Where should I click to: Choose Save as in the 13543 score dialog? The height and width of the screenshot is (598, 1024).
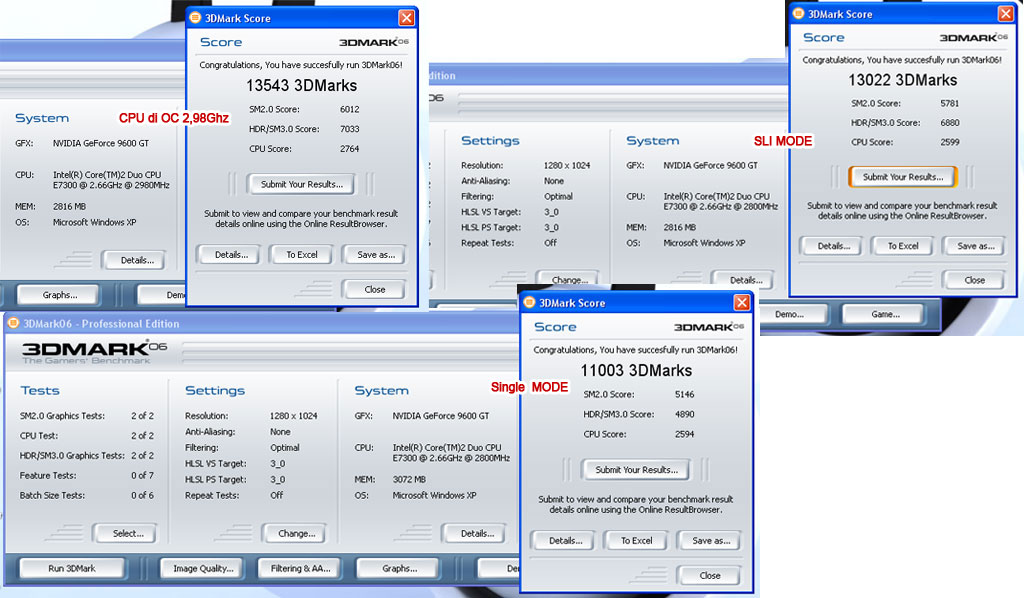376,255
